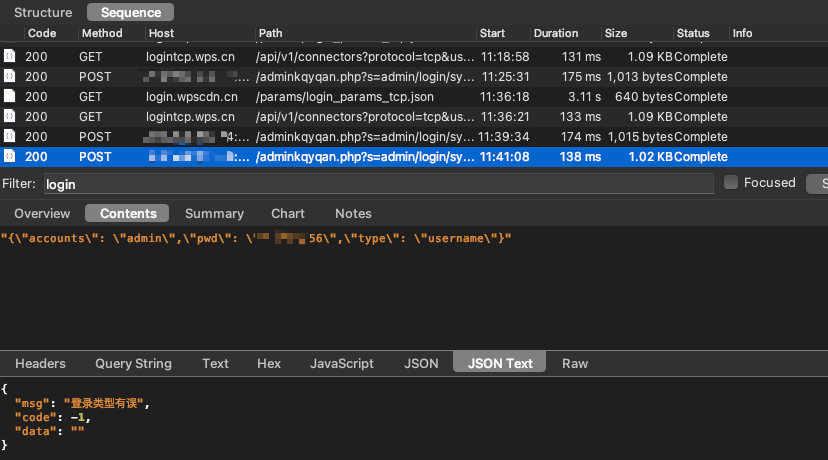This screenshot has width=828, height=460.
Task: Switch response view to JavaScript
Action: pos(342,363)
